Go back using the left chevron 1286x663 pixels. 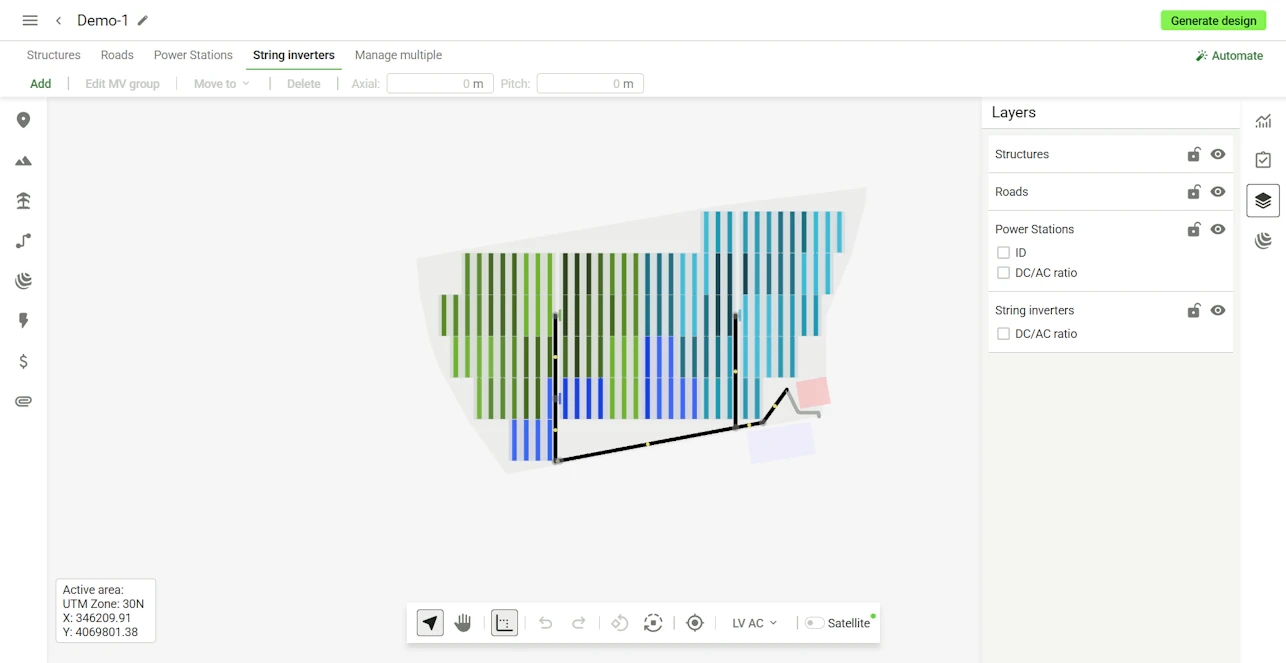click(x=59, y=20)
